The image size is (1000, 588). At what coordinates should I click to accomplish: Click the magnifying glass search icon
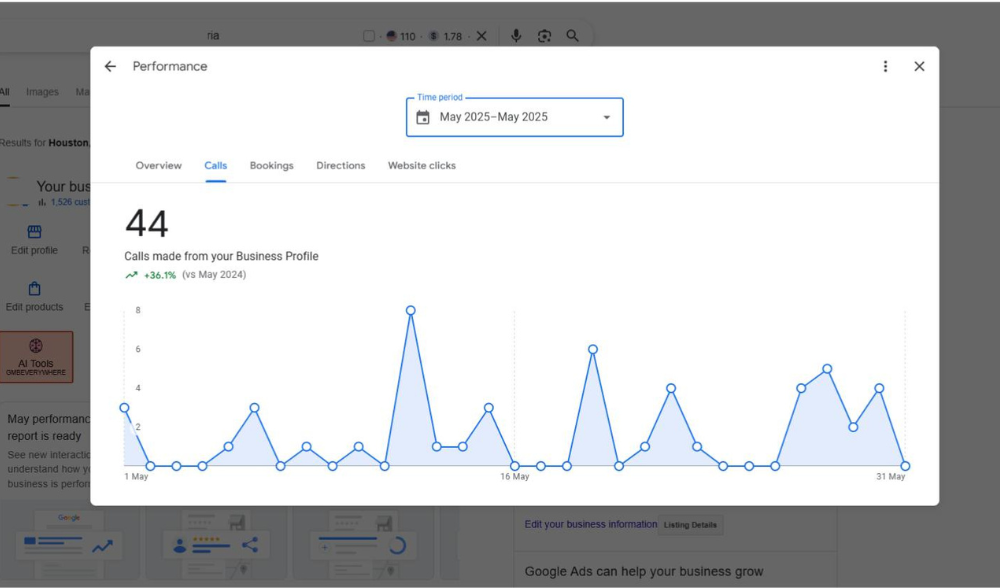(572, 36)
